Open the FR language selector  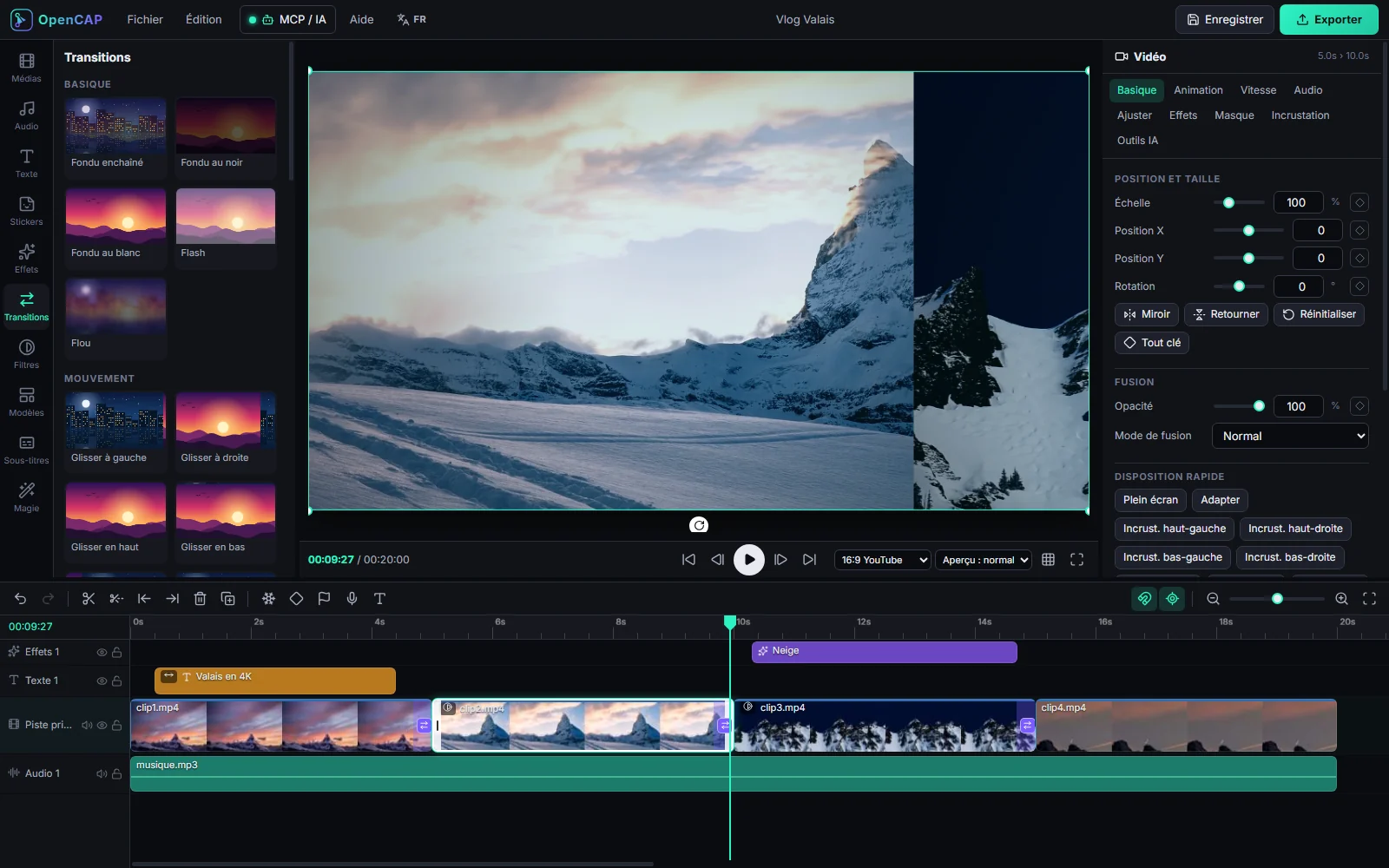(411, 19)
